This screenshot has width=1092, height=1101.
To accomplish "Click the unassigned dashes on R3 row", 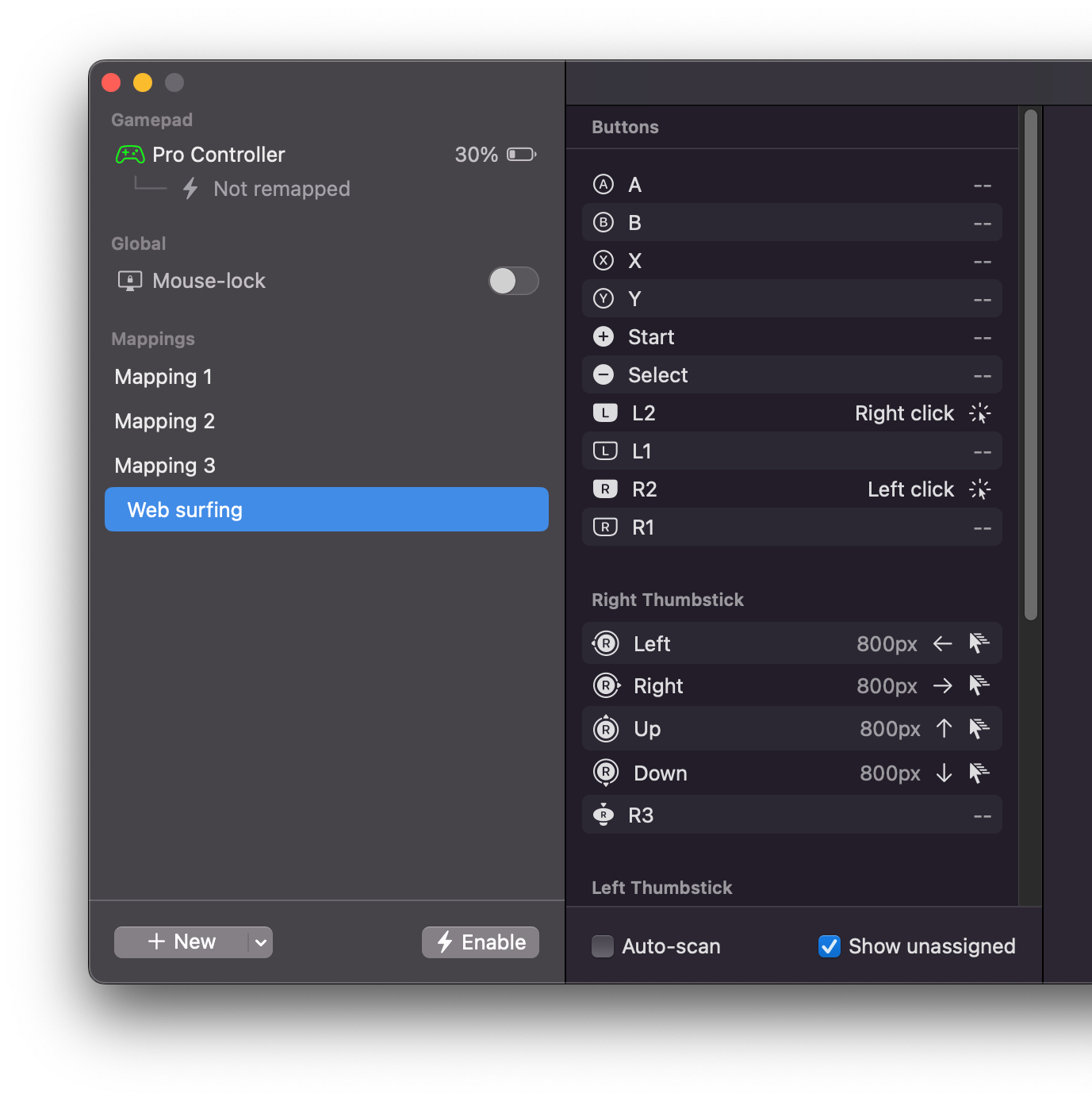I will click(x=983, y=816).
